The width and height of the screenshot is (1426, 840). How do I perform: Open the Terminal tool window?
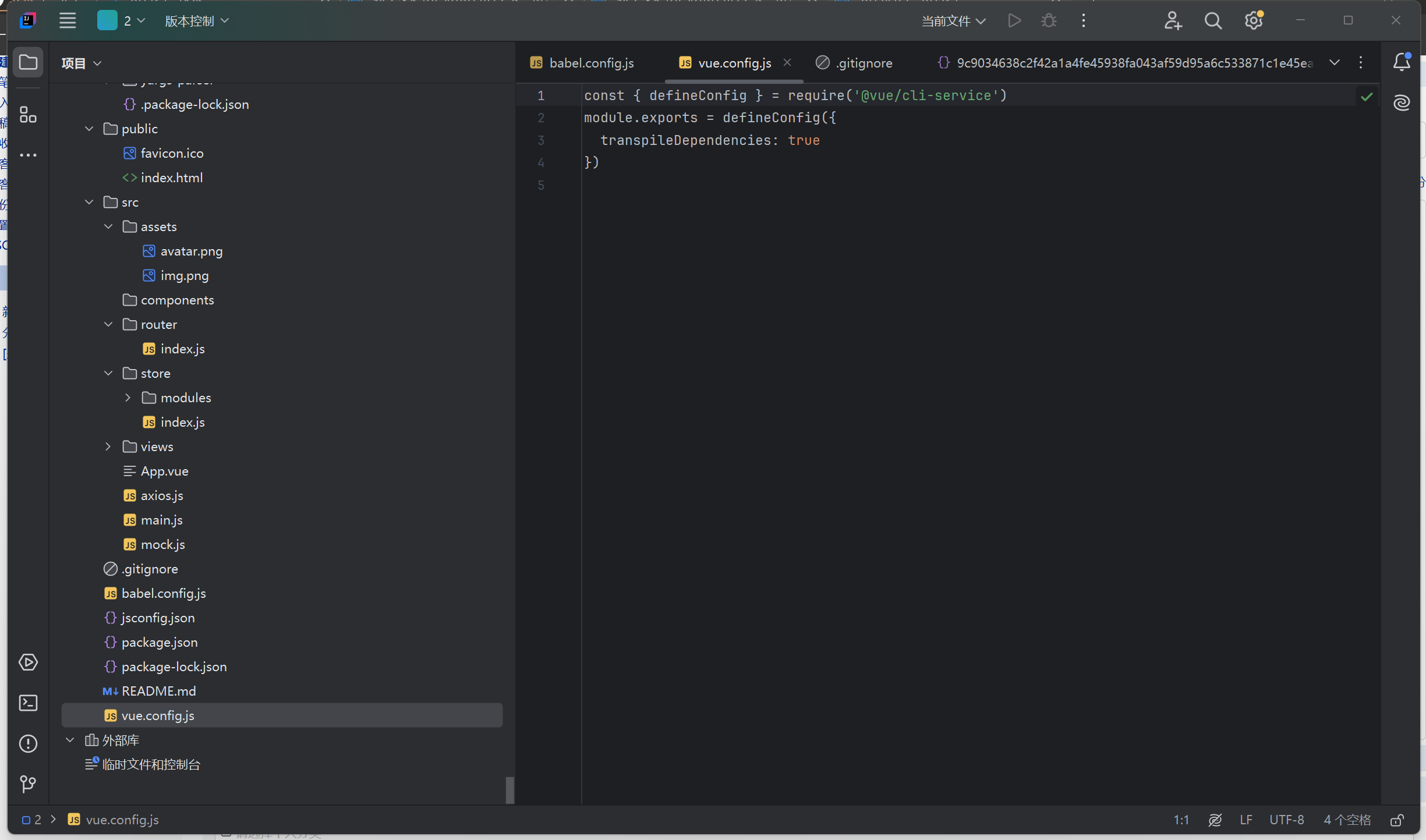click(28, 703)
